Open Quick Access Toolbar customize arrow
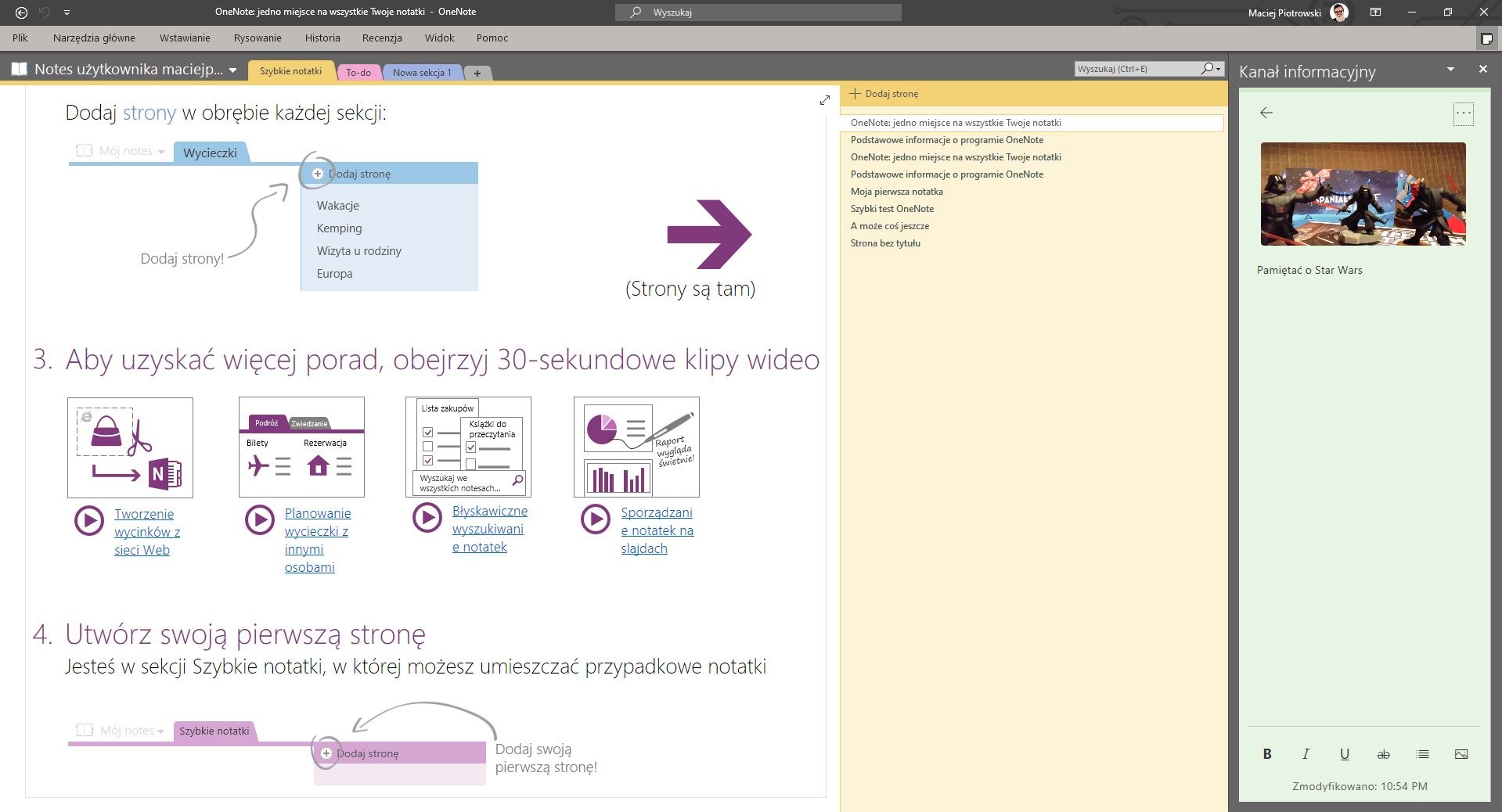 click(67, 13)
